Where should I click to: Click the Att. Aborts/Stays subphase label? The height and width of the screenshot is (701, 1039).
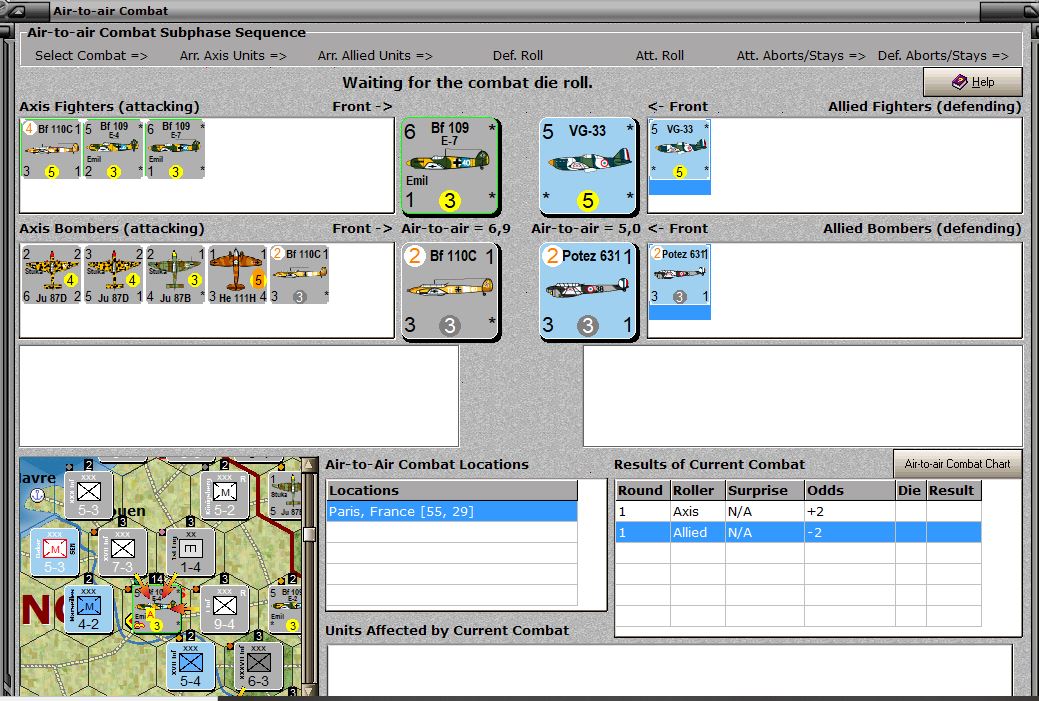pos(801,56)
